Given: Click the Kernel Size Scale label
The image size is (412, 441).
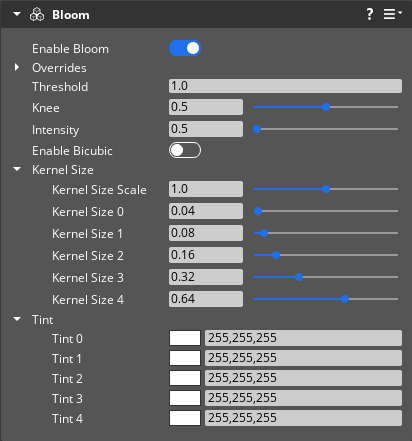Looking at the screenshot, I should [x=99, y=190].
